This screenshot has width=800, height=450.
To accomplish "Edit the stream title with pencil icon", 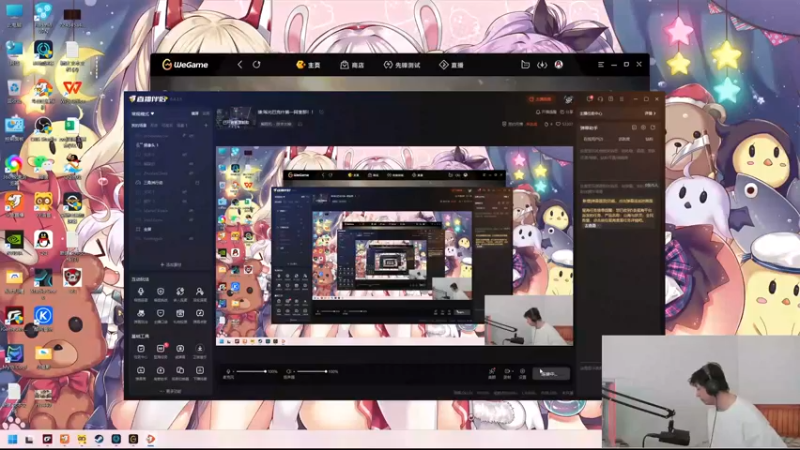I will point(321,112).
